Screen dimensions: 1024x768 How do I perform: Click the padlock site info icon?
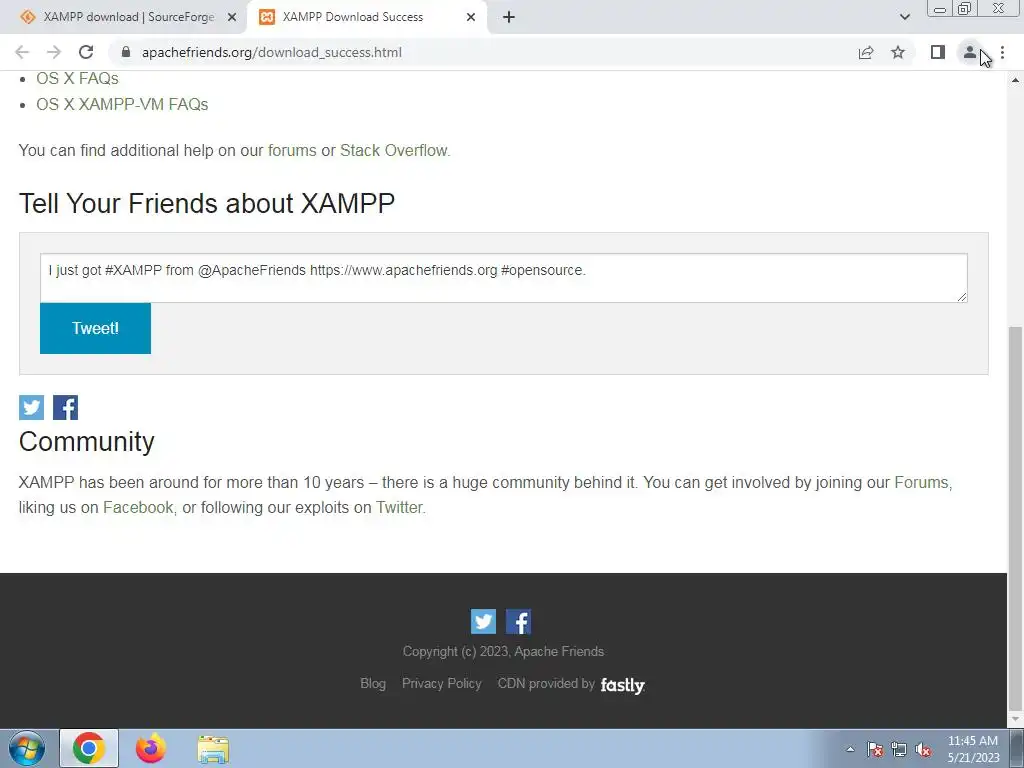pos(126,52)
